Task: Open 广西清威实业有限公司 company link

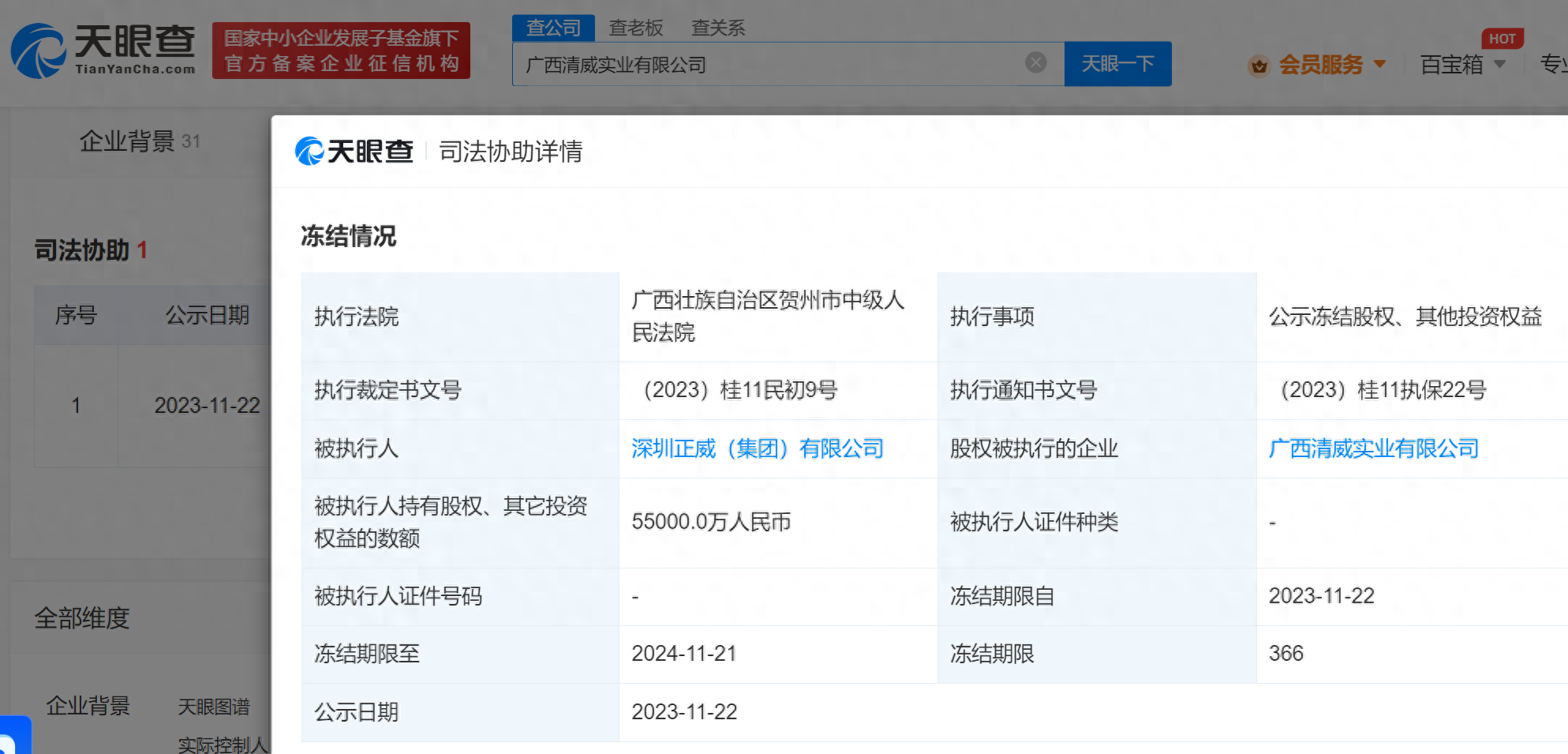Action: tap(1374, 448)
